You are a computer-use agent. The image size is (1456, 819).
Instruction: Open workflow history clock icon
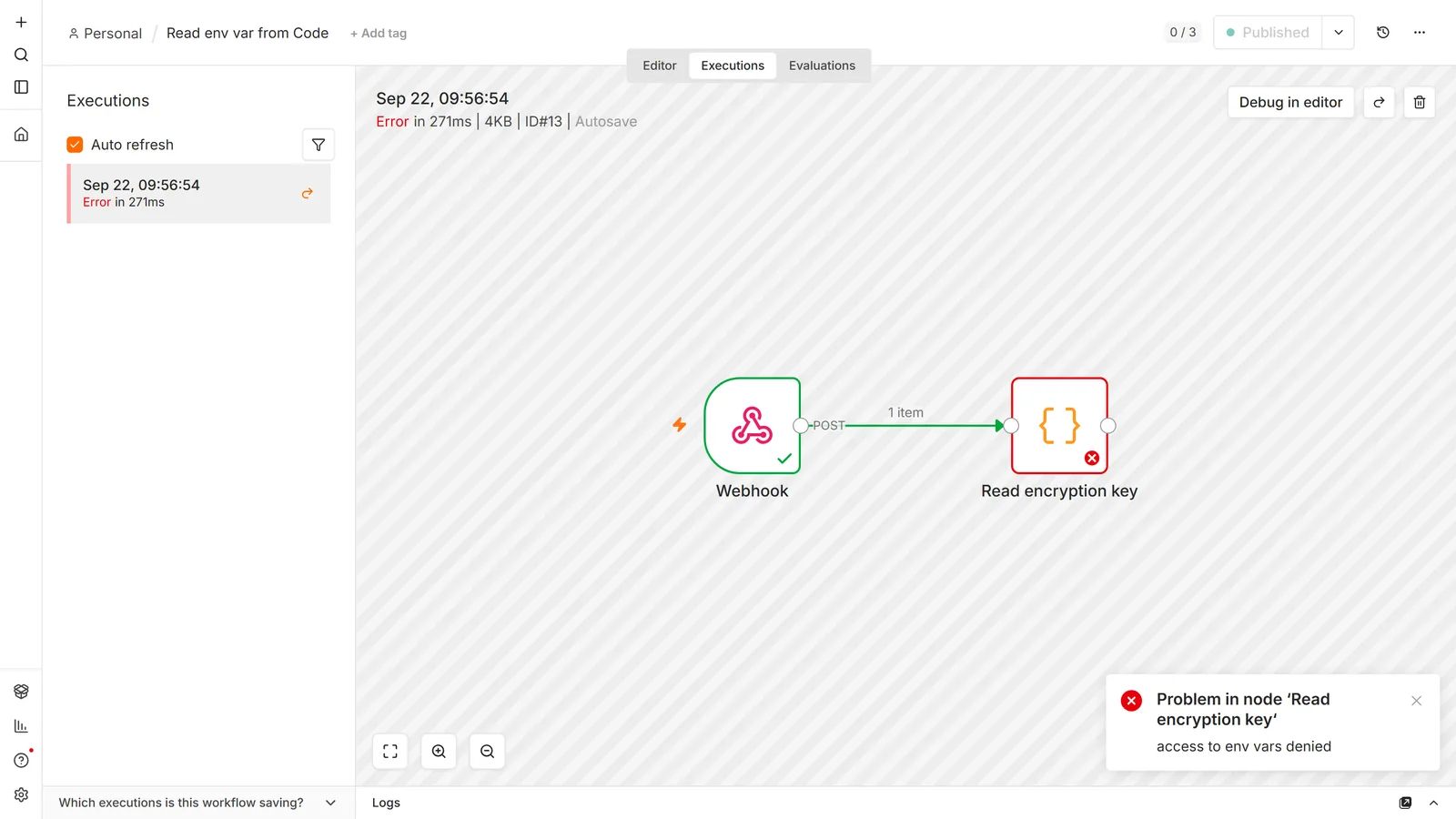tap(1382, 33)
